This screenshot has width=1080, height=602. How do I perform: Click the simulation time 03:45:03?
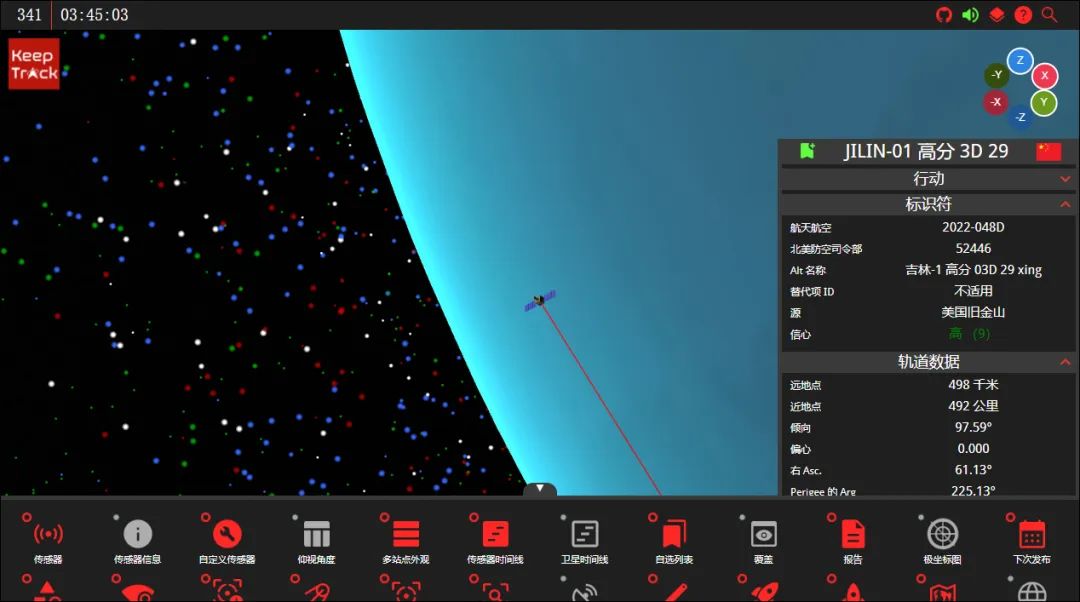point(94,14)
